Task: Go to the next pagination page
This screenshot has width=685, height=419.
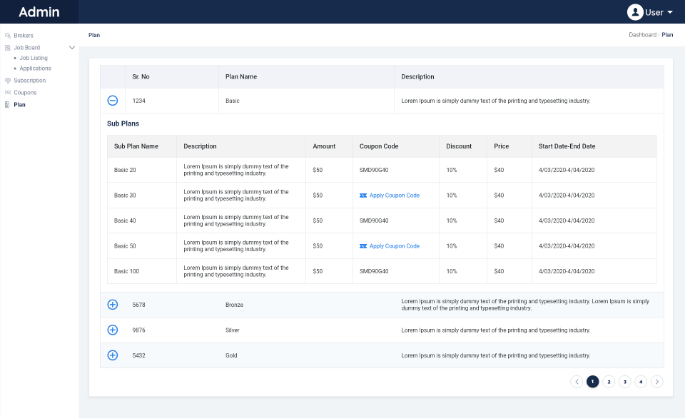Action: [657, 381]
